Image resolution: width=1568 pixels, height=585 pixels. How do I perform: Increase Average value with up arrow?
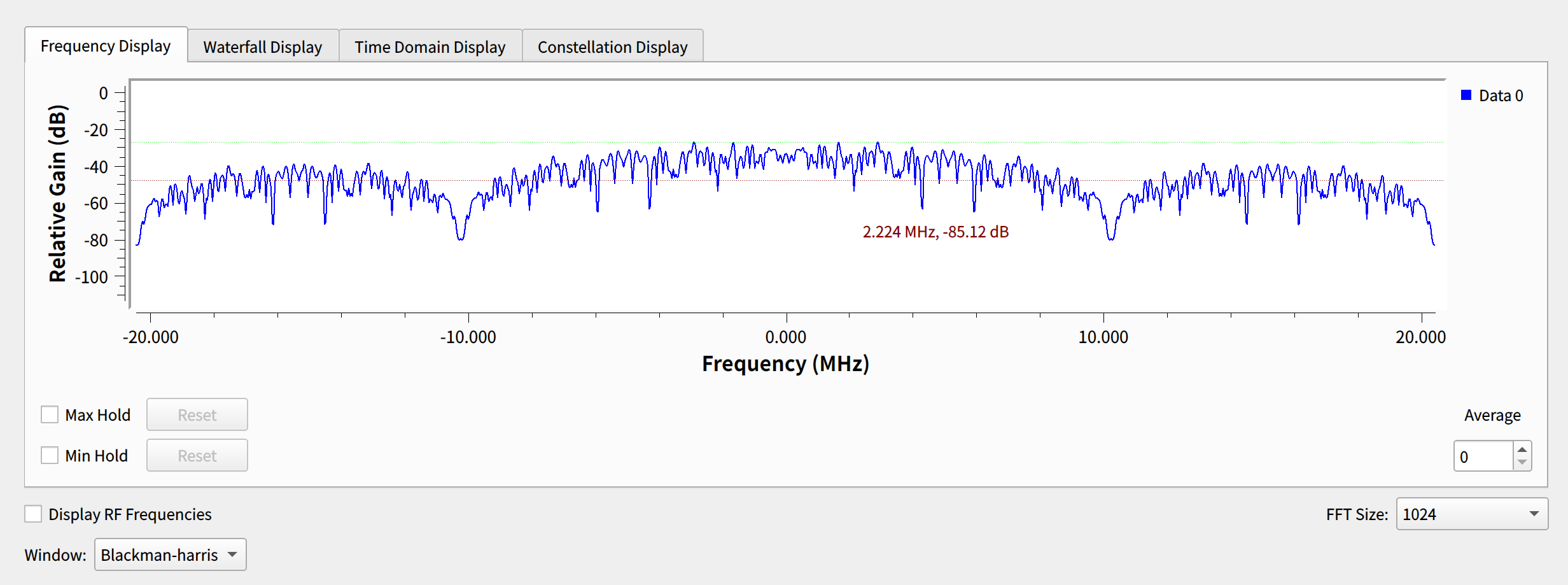click(x=1522, y=449)
